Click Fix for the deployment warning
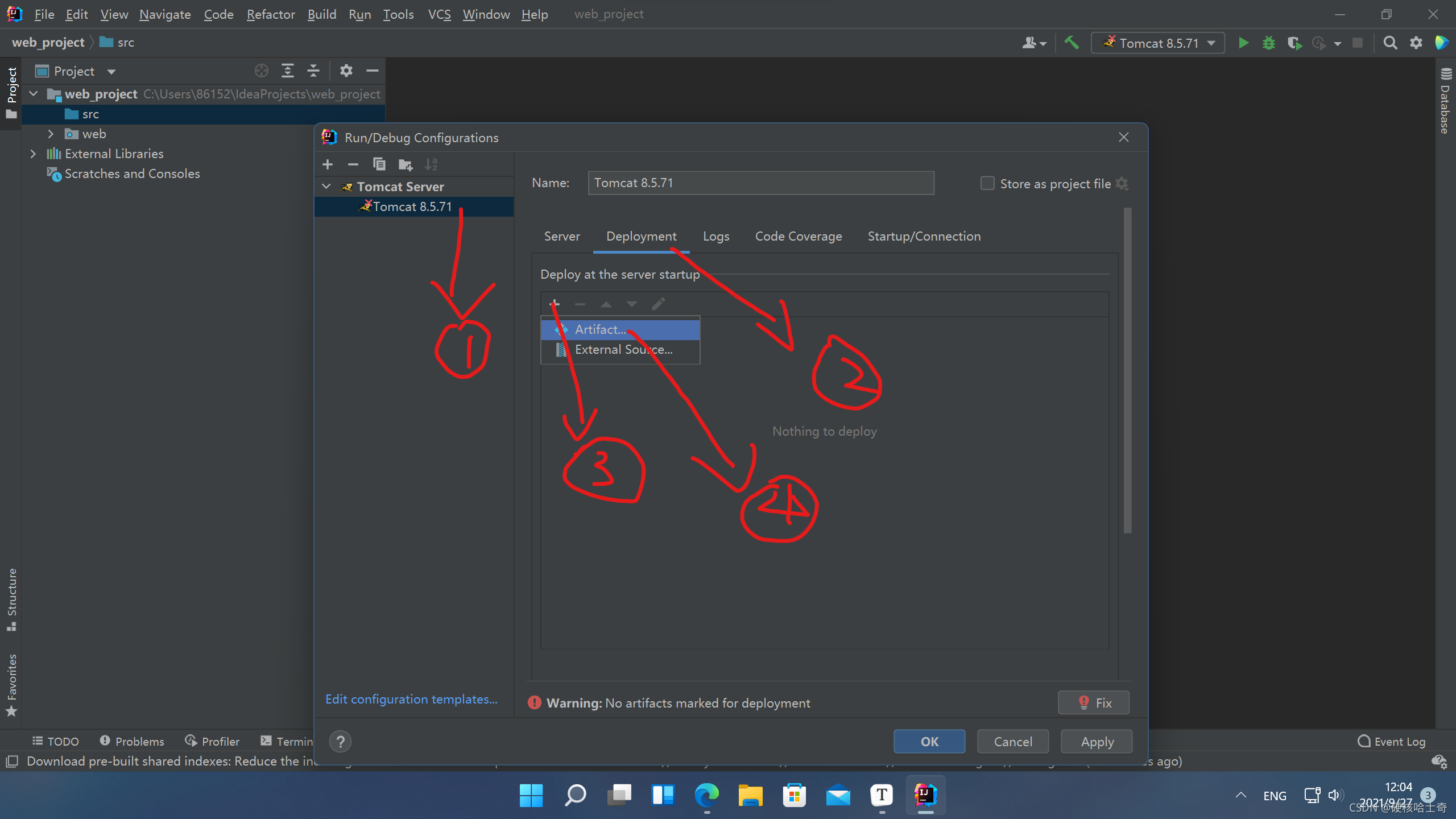The width and height of the screenshot is (1456, 819). pos(1094,703)
